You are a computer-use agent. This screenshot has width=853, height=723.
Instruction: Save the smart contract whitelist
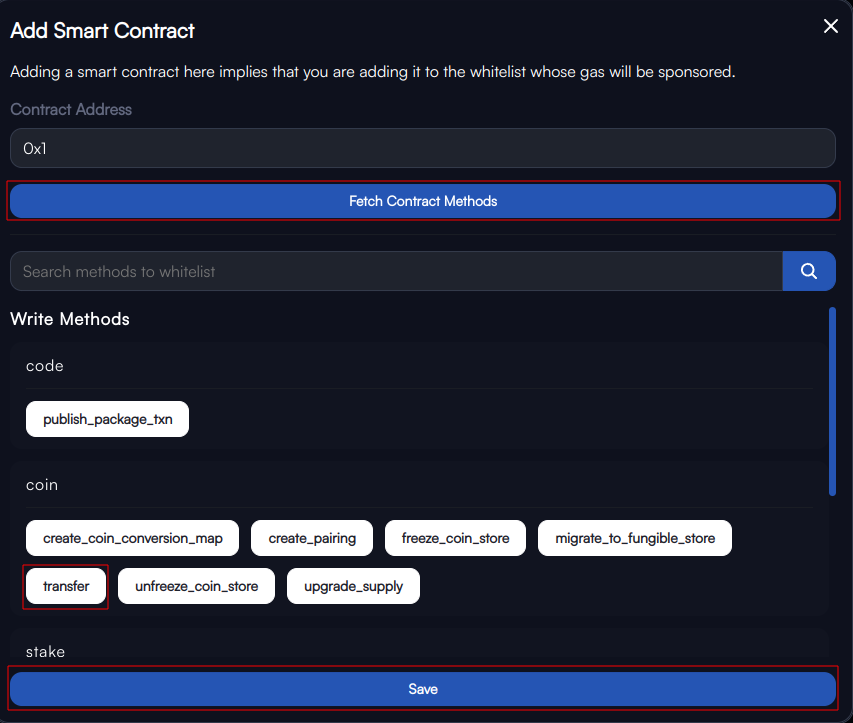423,689
